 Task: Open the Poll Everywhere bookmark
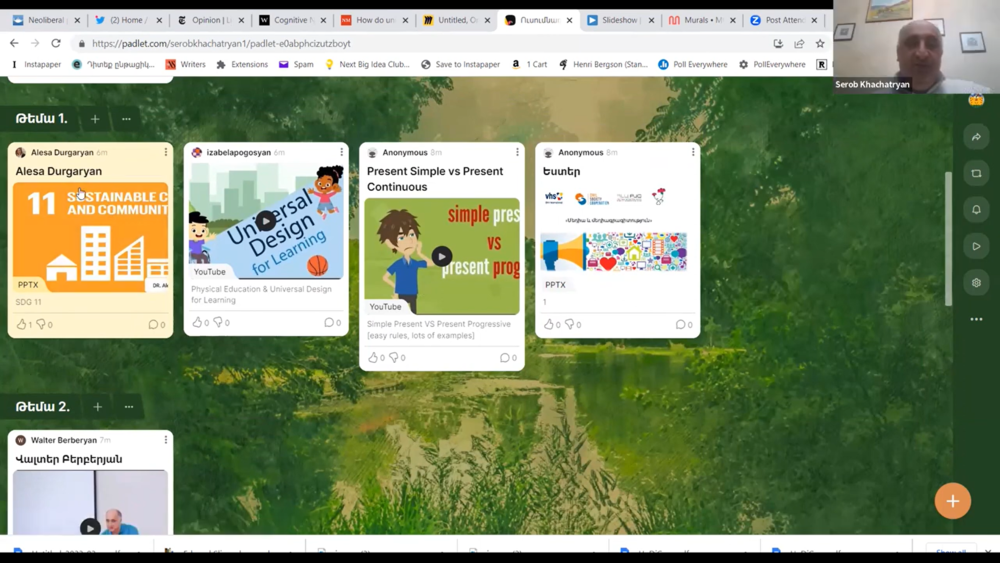pyautogui.click(x=693, y=64)
